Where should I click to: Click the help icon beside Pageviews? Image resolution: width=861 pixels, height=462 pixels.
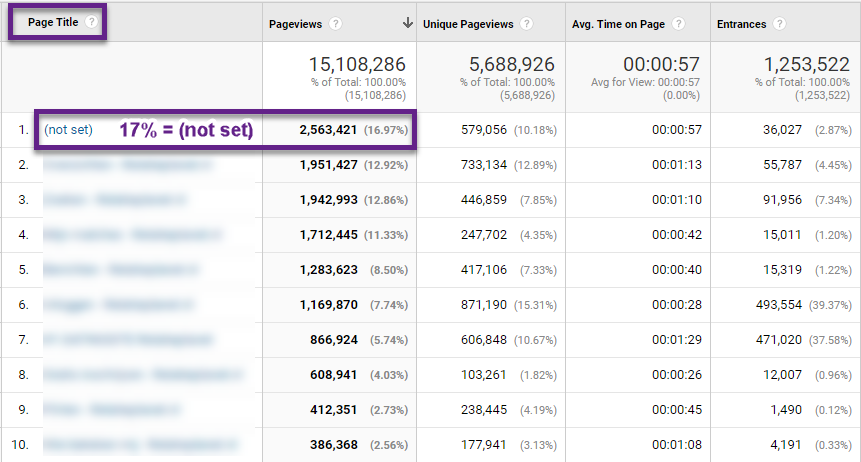click(335, 24)
